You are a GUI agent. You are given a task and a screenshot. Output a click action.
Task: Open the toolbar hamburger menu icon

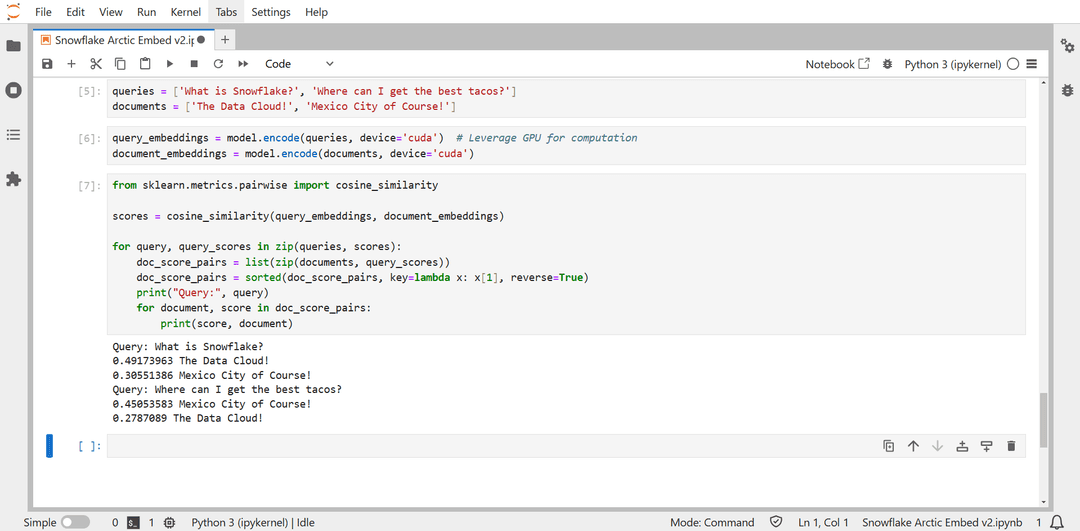tap(1031, 63)
